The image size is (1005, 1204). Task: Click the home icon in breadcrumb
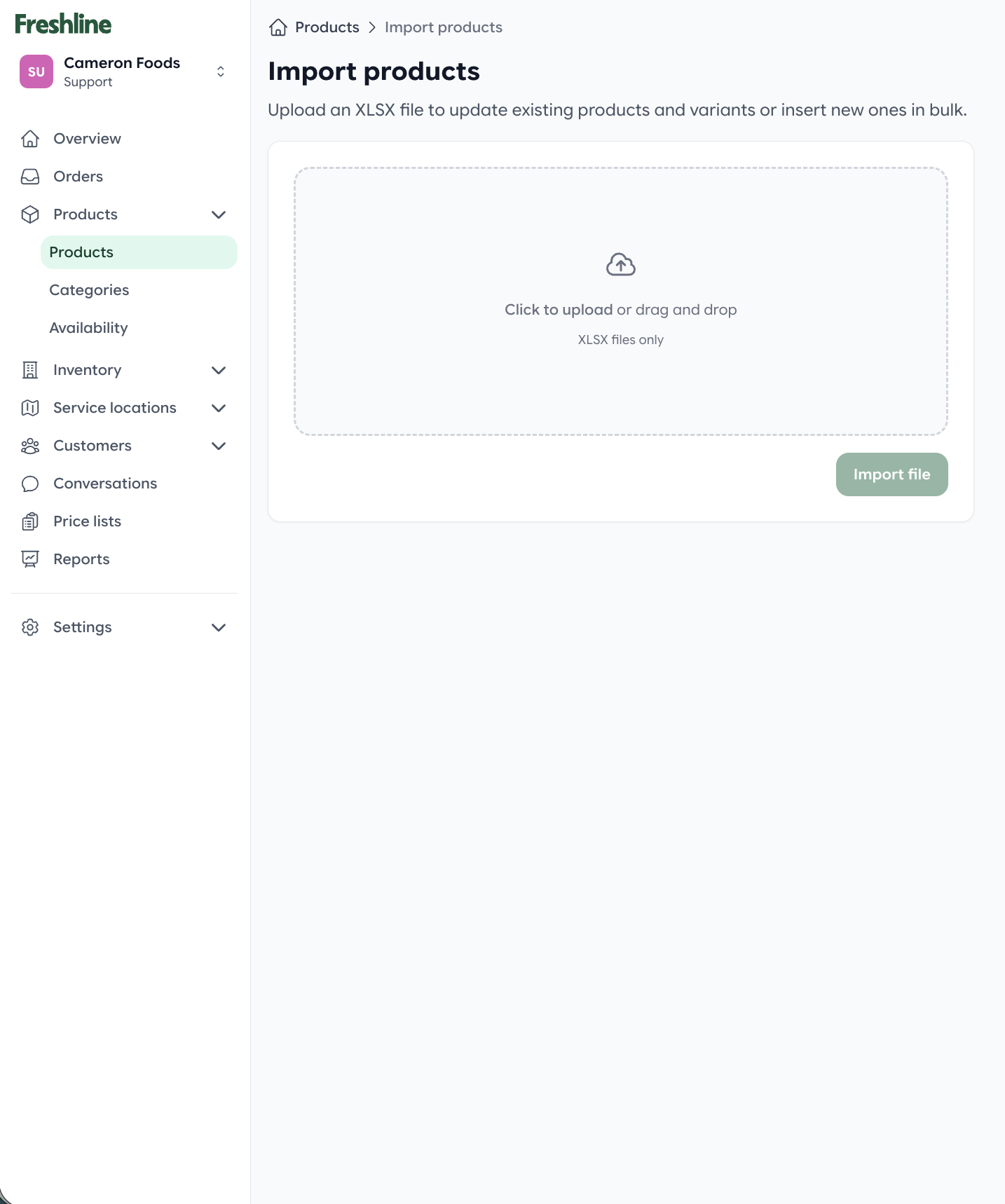tap(278, 27)
